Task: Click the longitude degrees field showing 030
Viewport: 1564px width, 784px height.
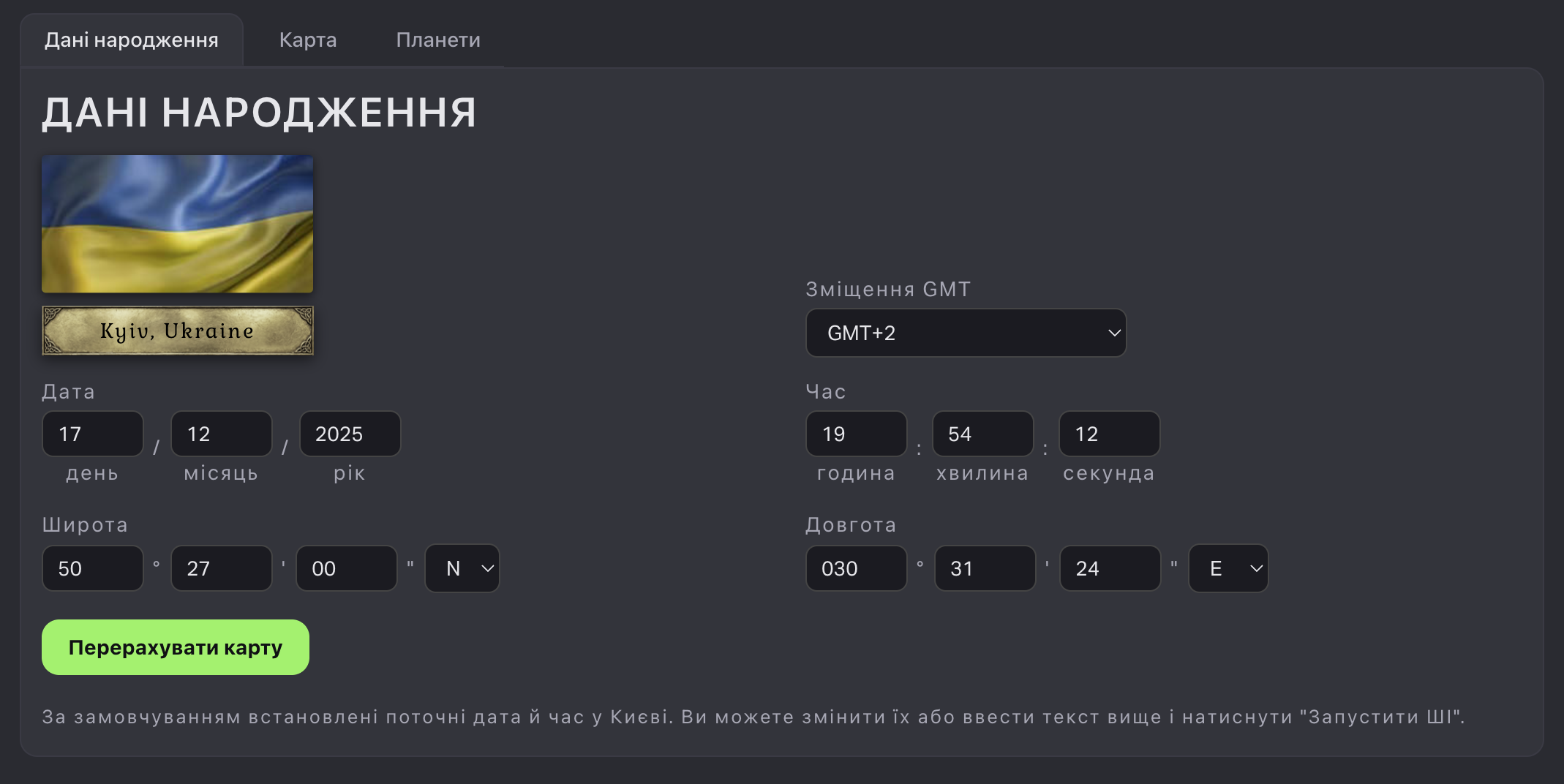Action: (x=857, y=568)
